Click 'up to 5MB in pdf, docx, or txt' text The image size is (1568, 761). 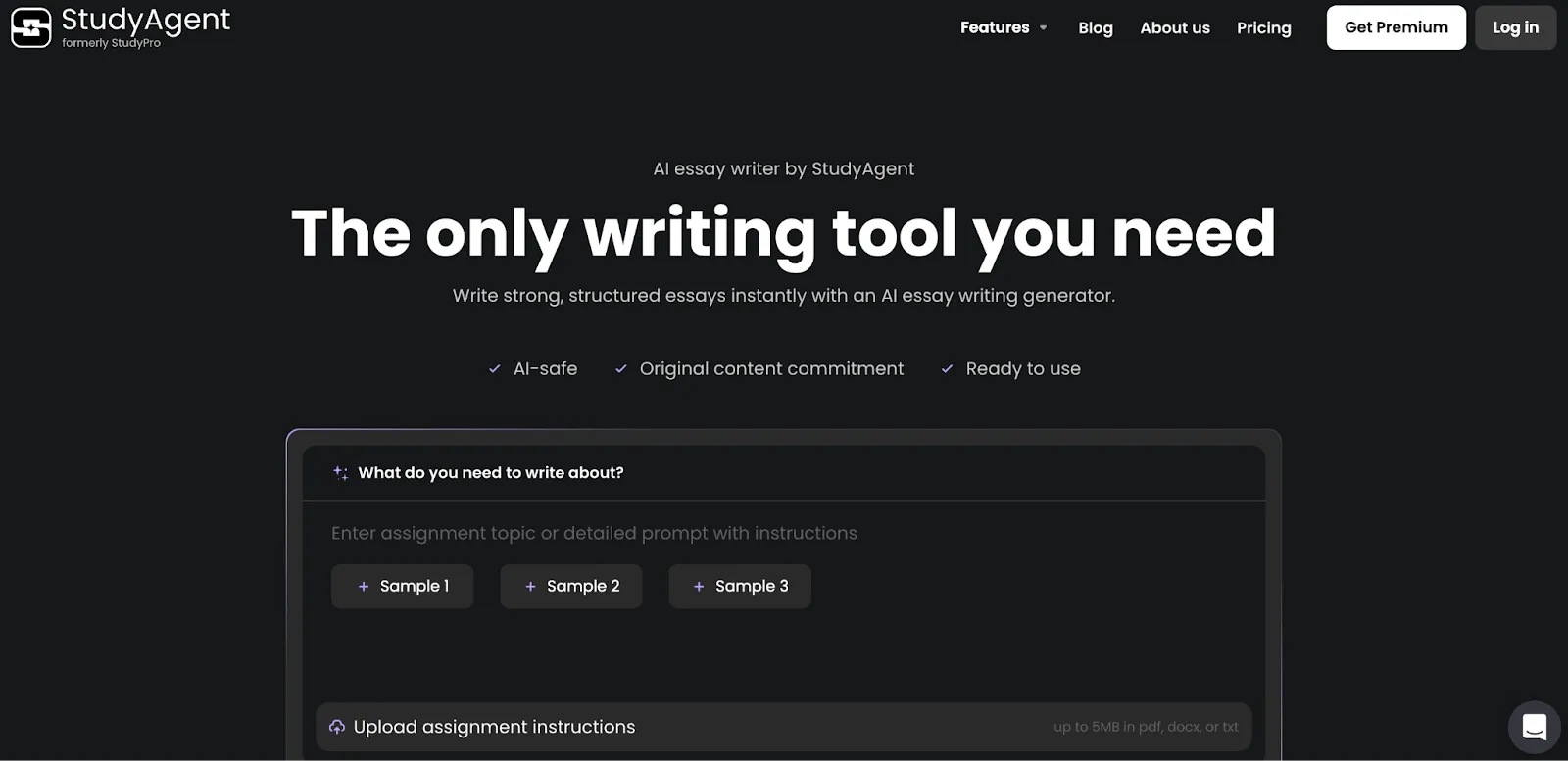point(1146,727)
